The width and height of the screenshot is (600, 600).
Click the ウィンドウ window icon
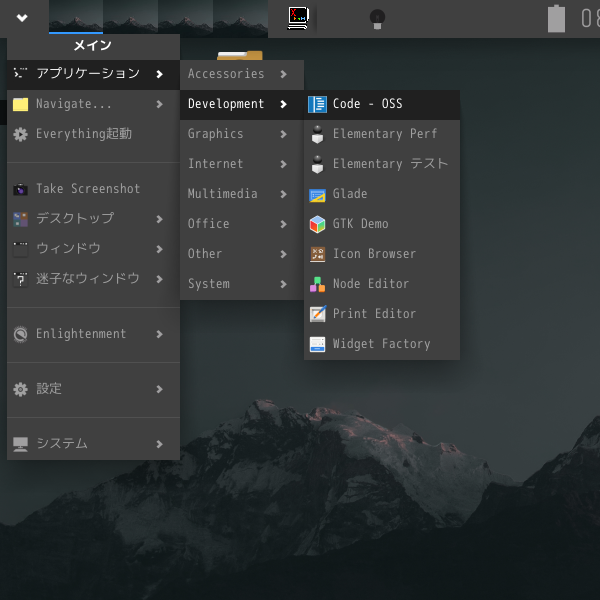pyautogui.click(x=20, y=249)
